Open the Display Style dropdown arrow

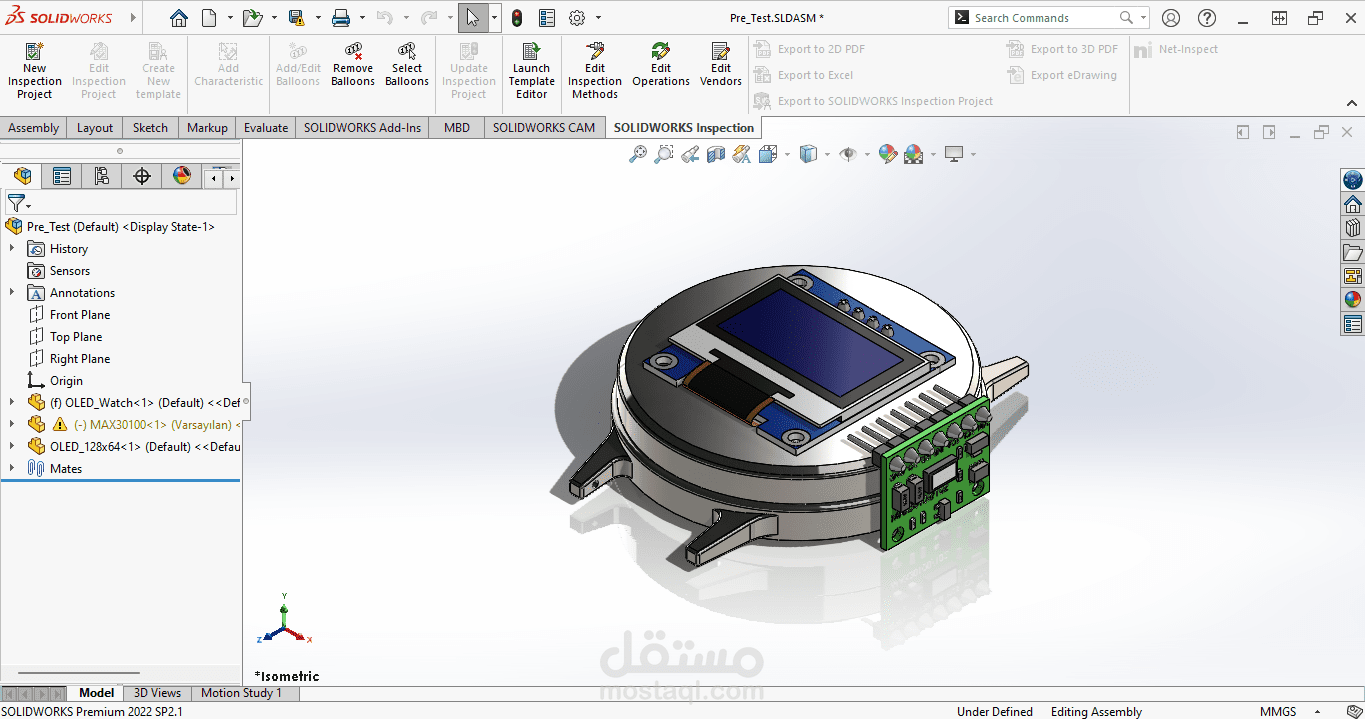pyautogui.click(x=828, y=154)
